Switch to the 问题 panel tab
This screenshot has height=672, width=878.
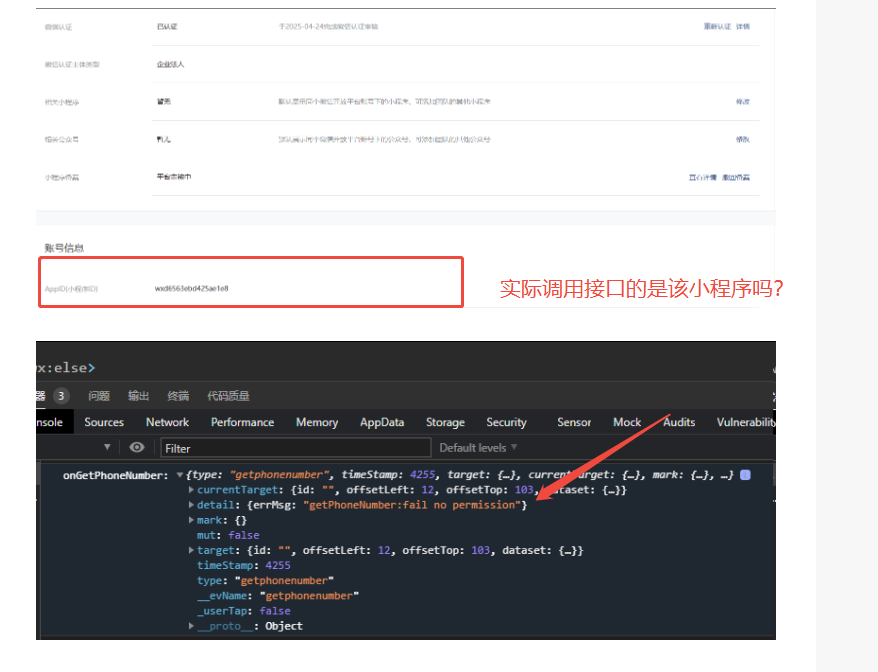(99, 396)
